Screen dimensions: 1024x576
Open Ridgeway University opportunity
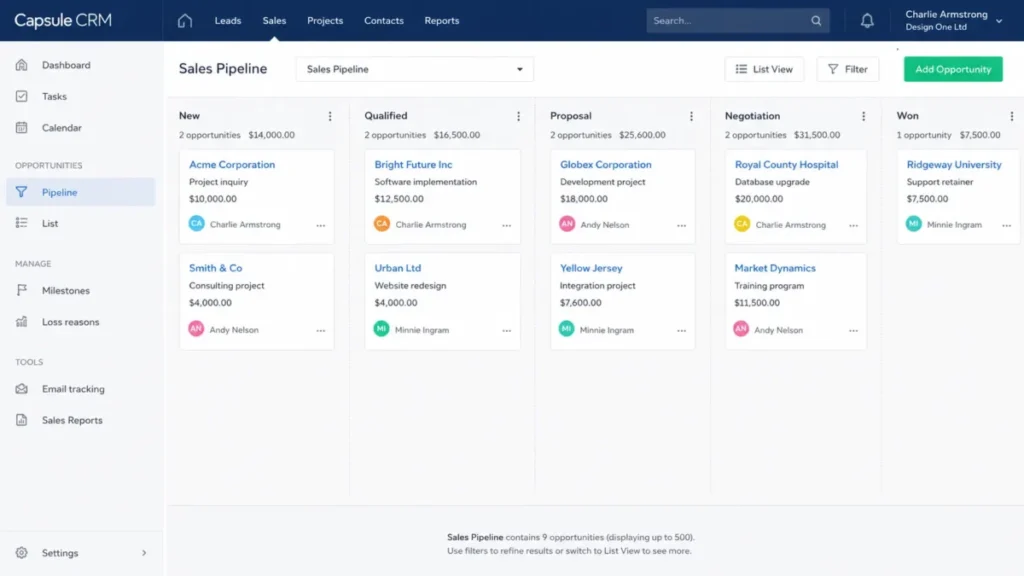pyautogui.click(x=954, y=165)
